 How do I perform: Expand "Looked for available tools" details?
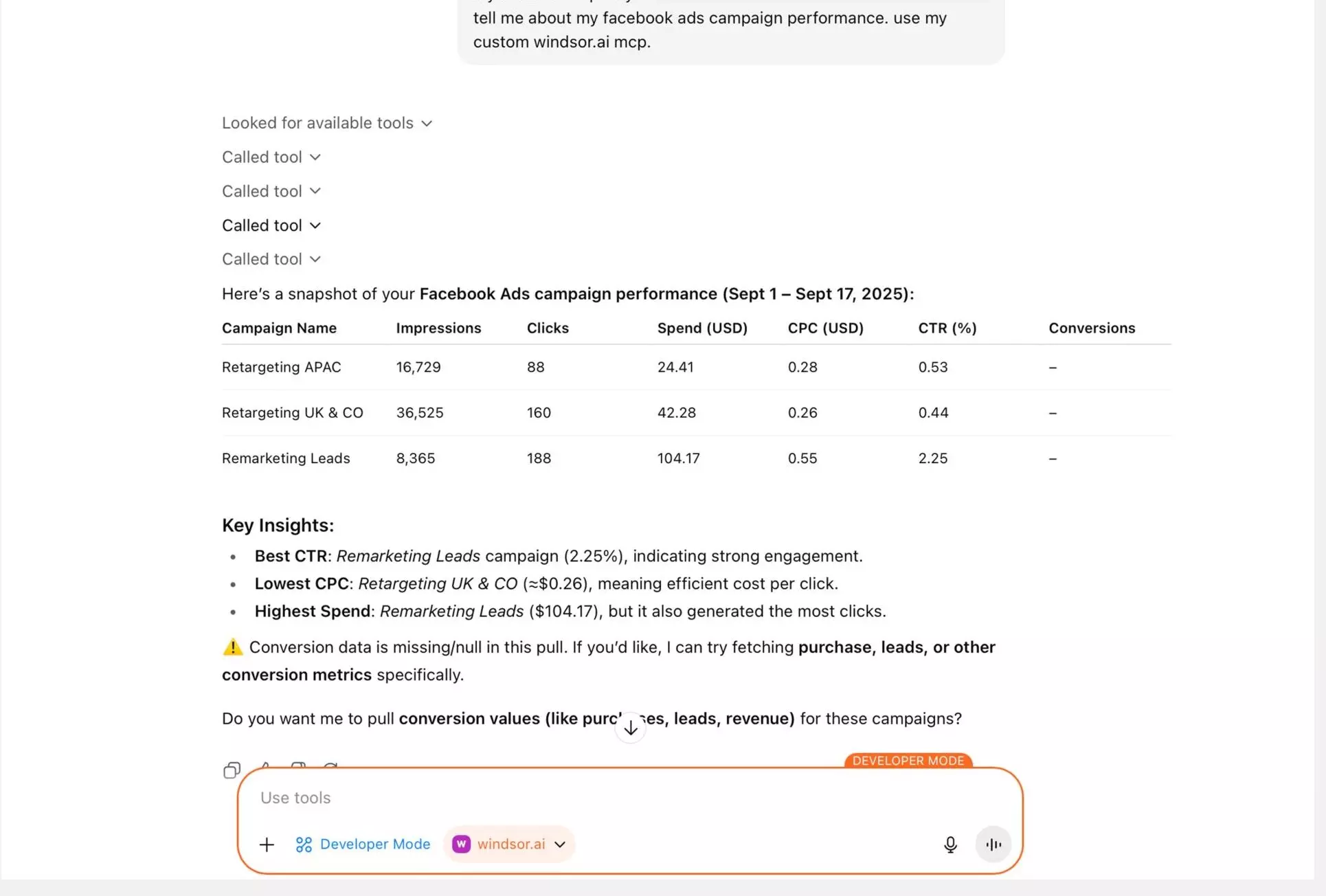(x=327, y=123)
